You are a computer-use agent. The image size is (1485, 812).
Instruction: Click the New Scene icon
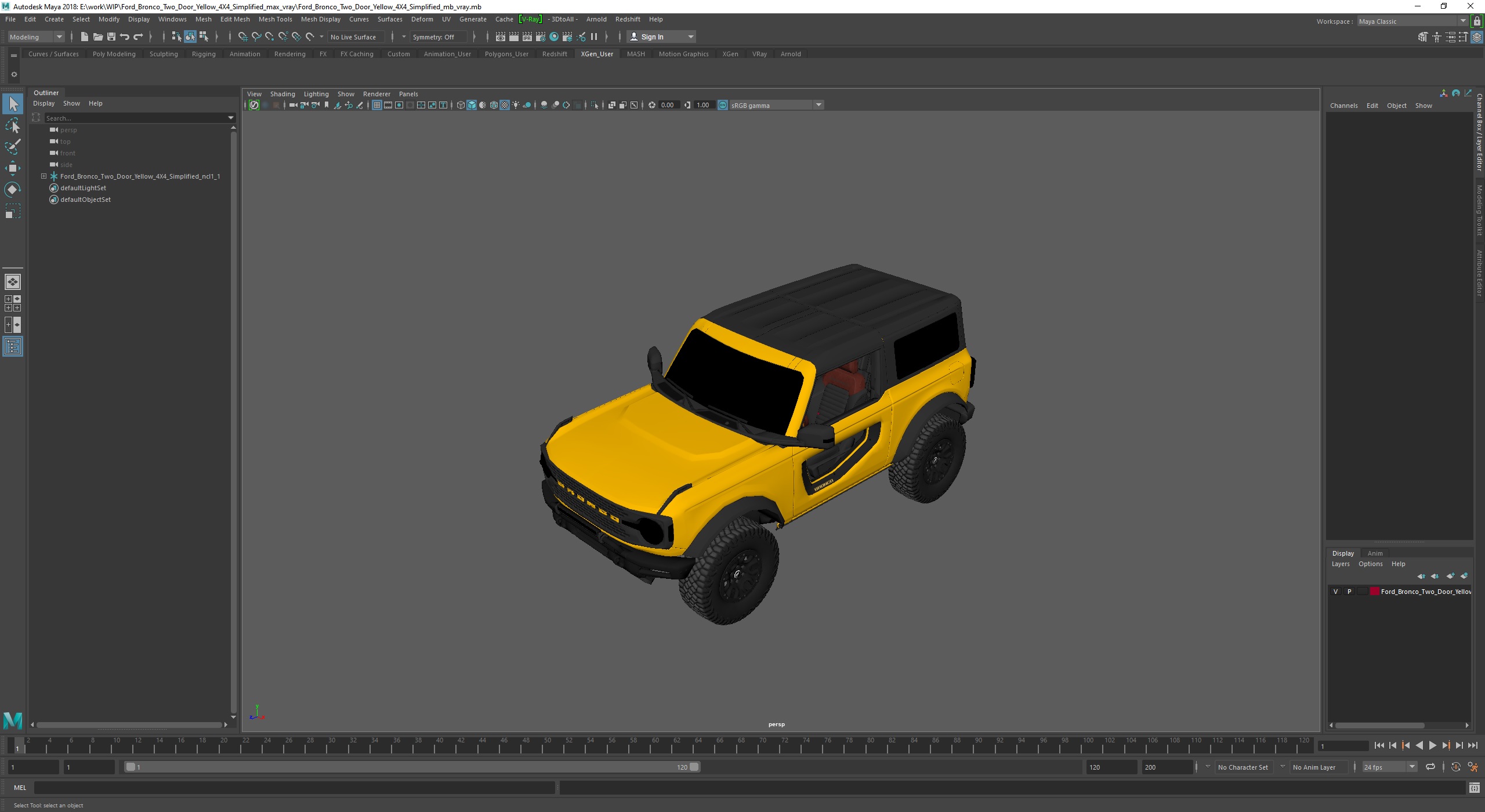[84, 37]
